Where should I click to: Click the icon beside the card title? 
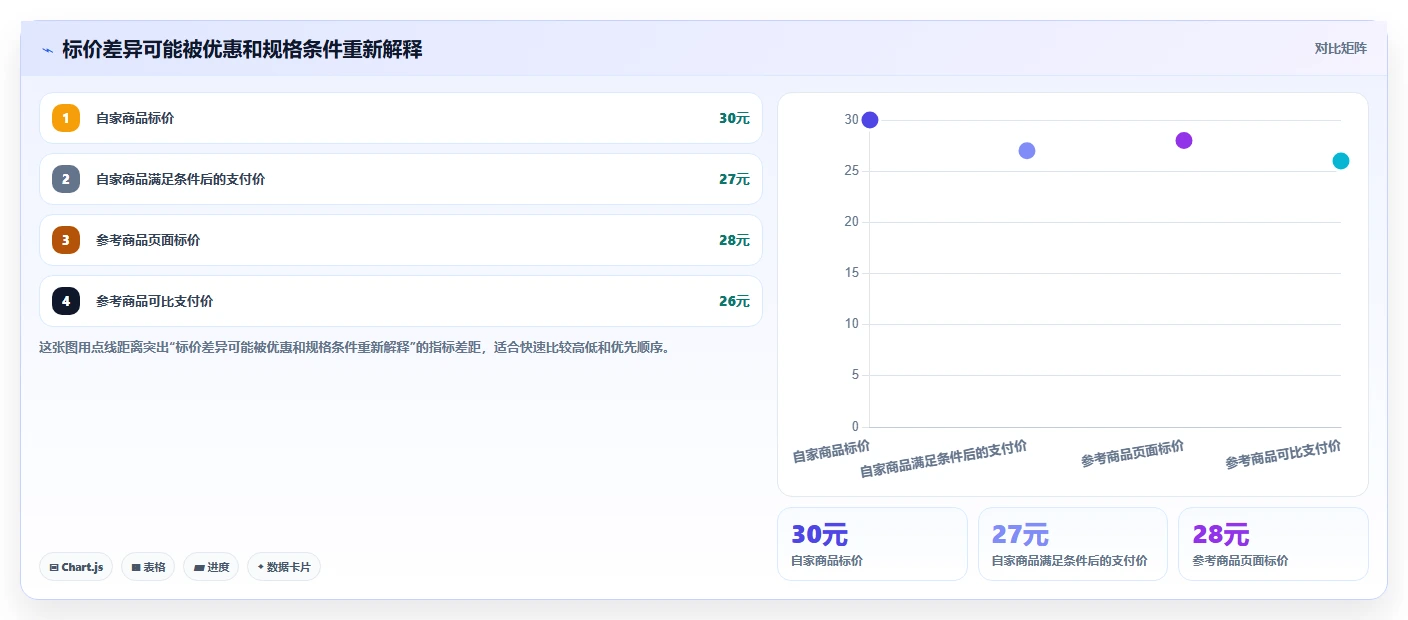tap(47, 50)
